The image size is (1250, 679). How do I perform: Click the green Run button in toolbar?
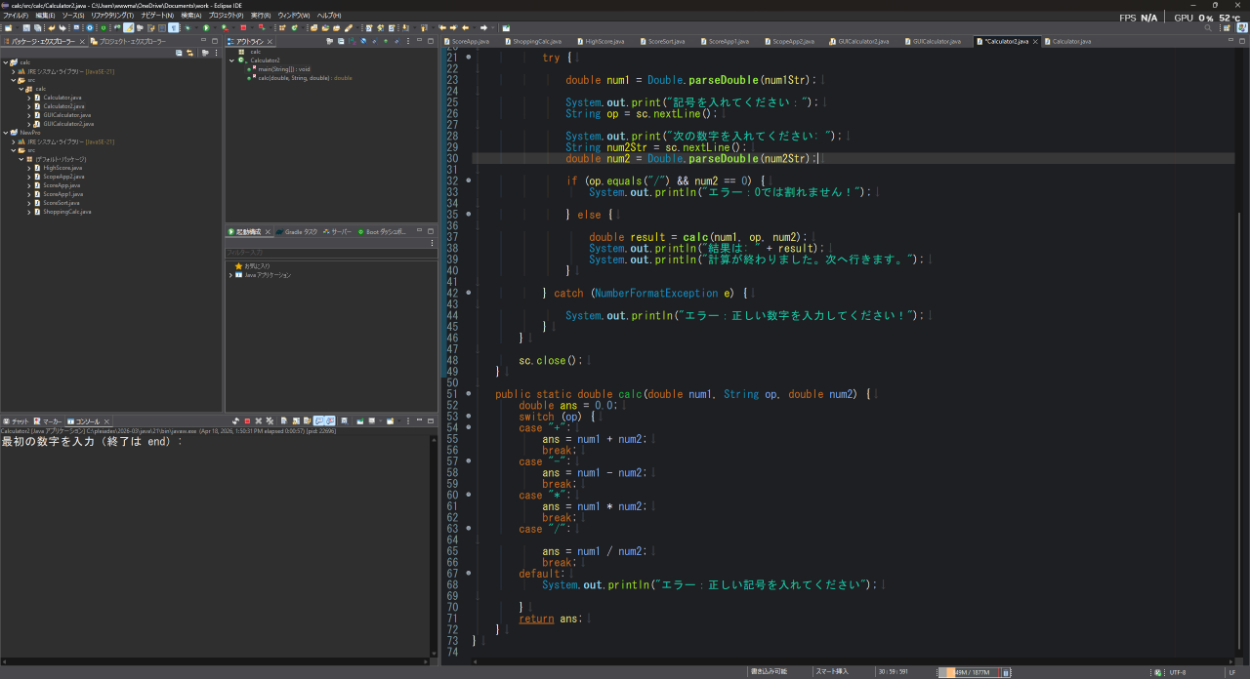pyautogui.click(x=206, y=28)
